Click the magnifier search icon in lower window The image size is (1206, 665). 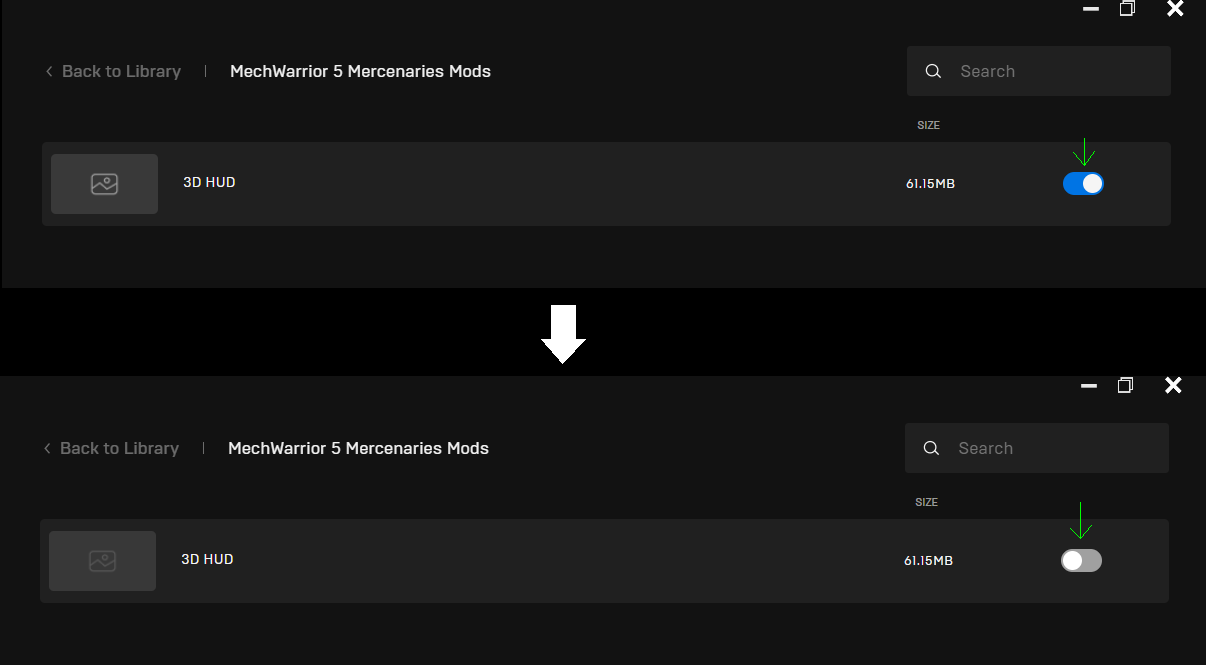[931, 449]
